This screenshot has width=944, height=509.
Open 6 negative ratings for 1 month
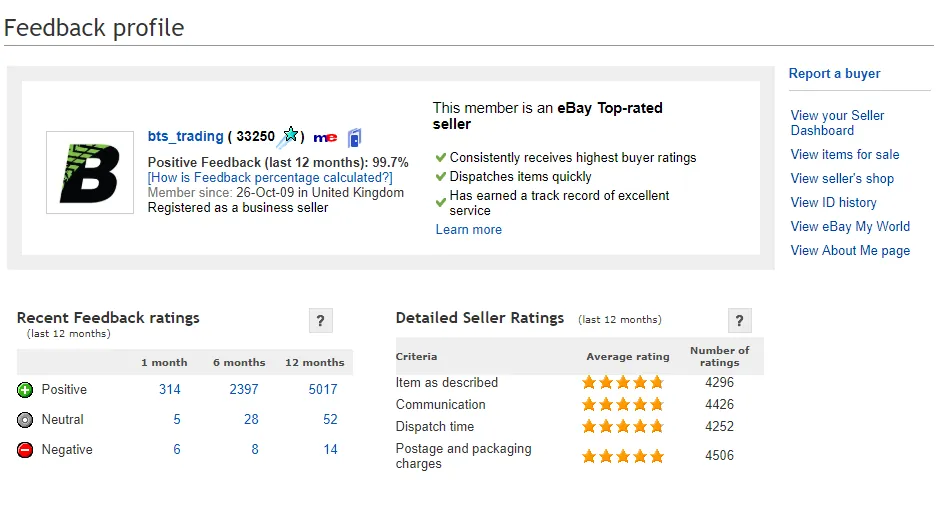point(177,450)
